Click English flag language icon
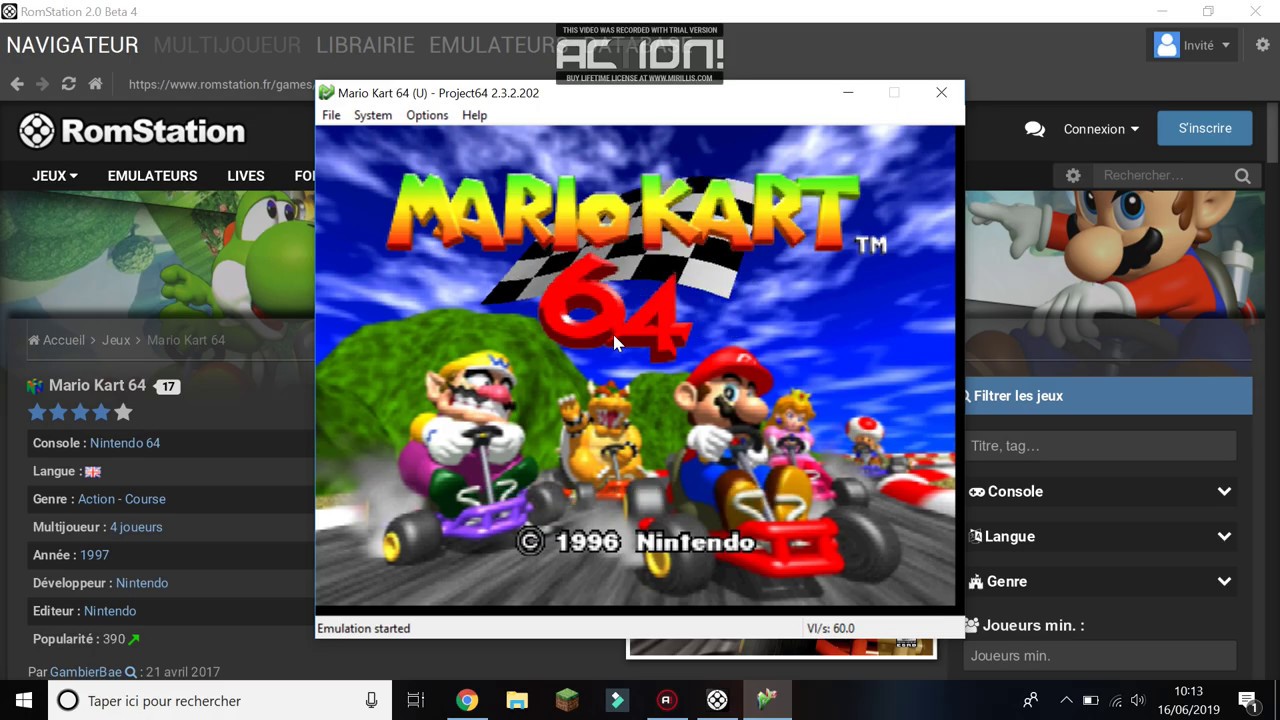The width and height of the screenshot is (1280, 720). [x=92, y=471]
